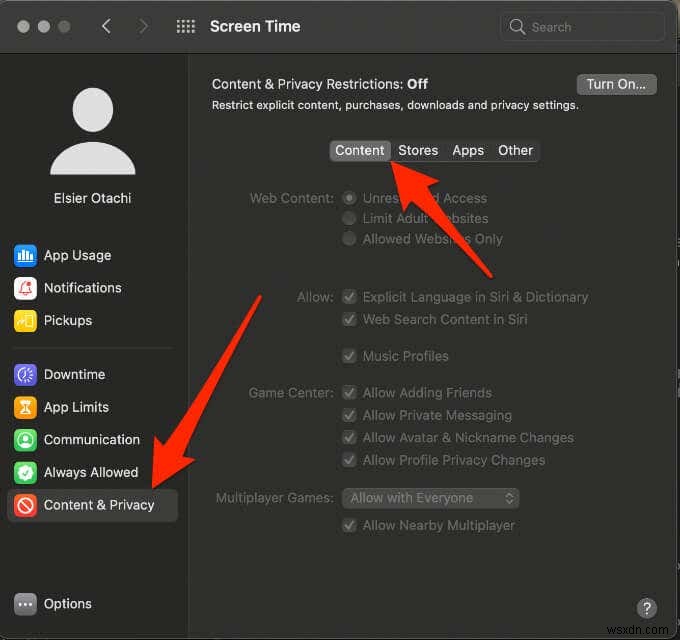Open help with the question mark button
Screen dimensions: 680x640
point(647,608)
